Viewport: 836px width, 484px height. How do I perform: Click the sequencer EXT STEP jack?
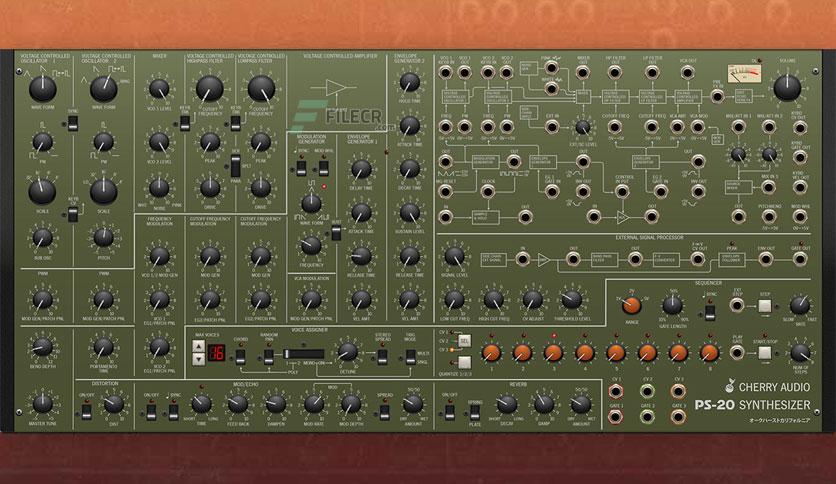(x=737, y=305)
